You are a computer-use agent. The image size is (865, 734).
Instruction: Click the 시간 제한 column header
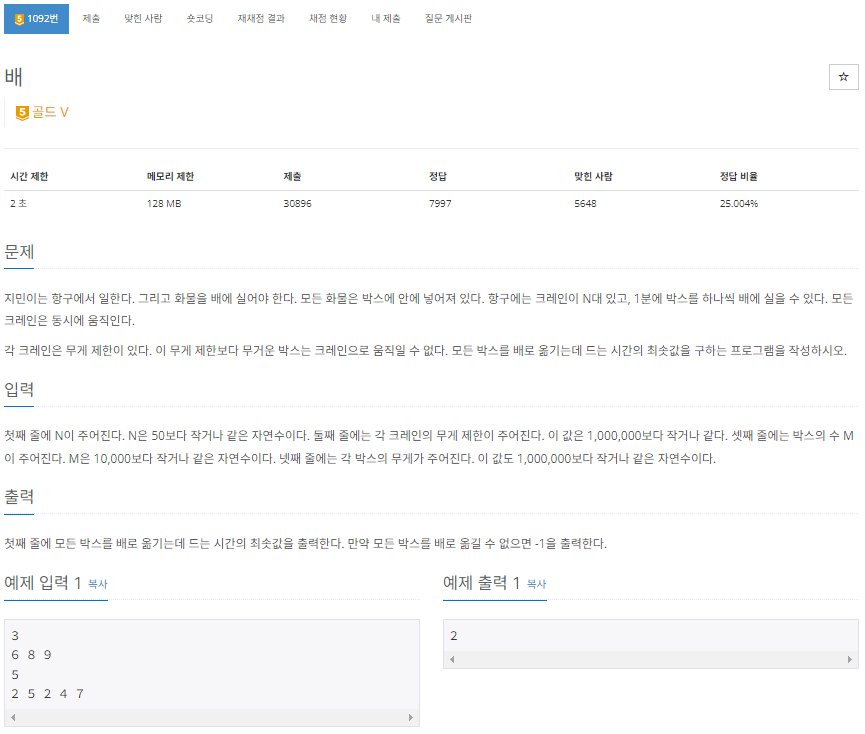coord(29,176)
